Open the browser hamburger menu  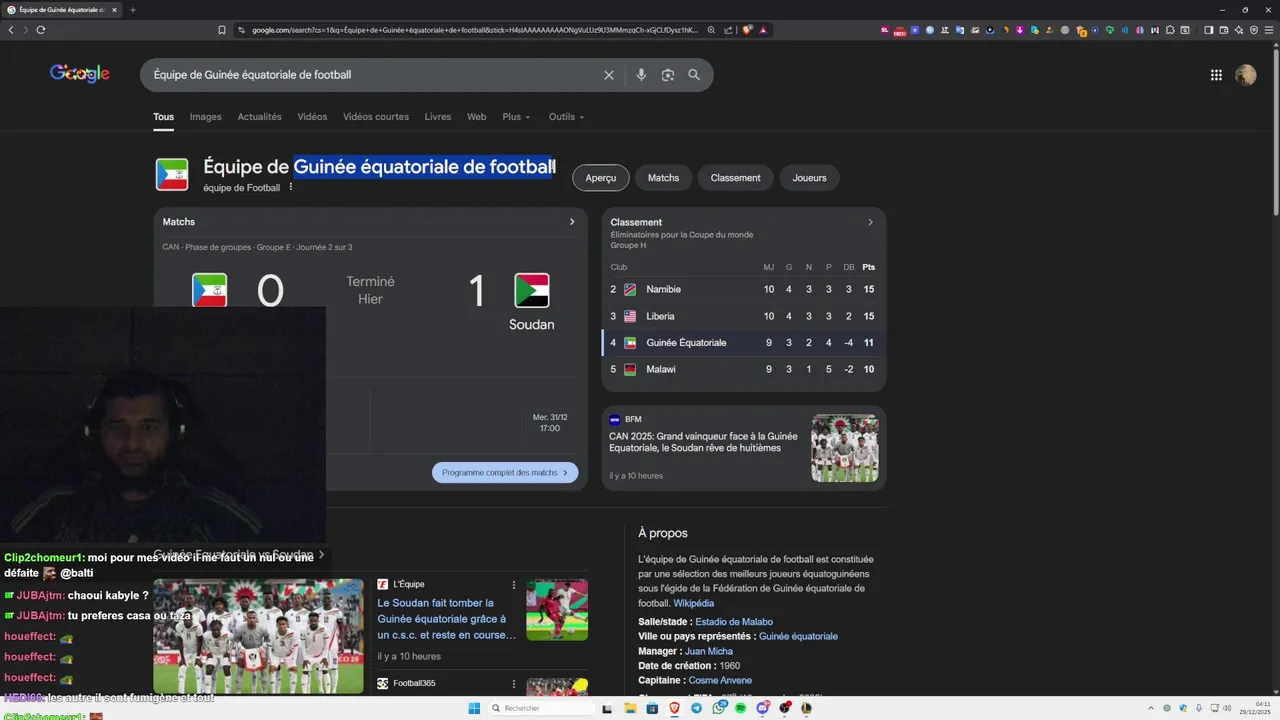click(1269, 30)
